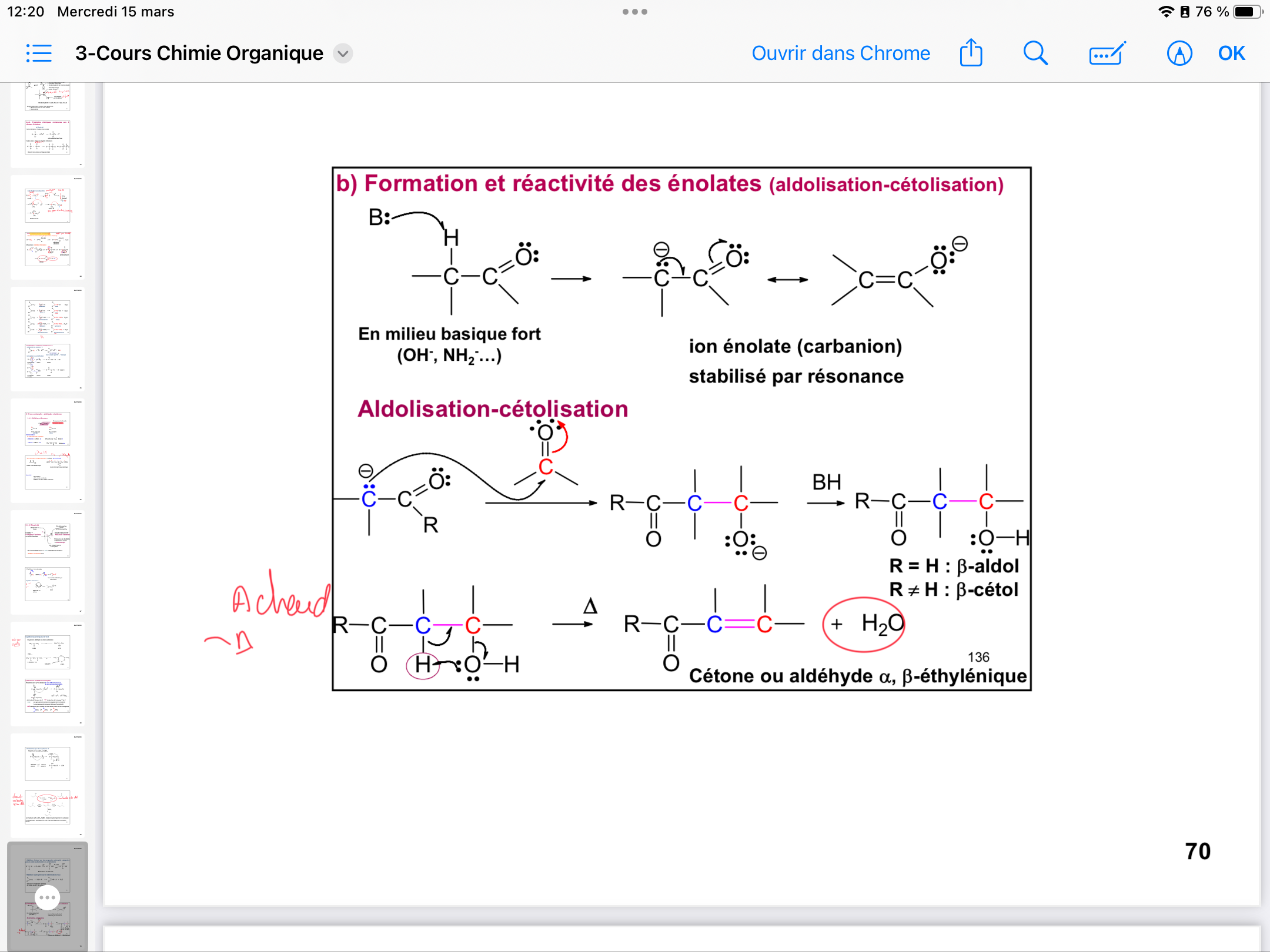The width and height of the screenshot is (1270, 952).
Task: Open search with magnifying glass icon
Action: click(1035, 53)
